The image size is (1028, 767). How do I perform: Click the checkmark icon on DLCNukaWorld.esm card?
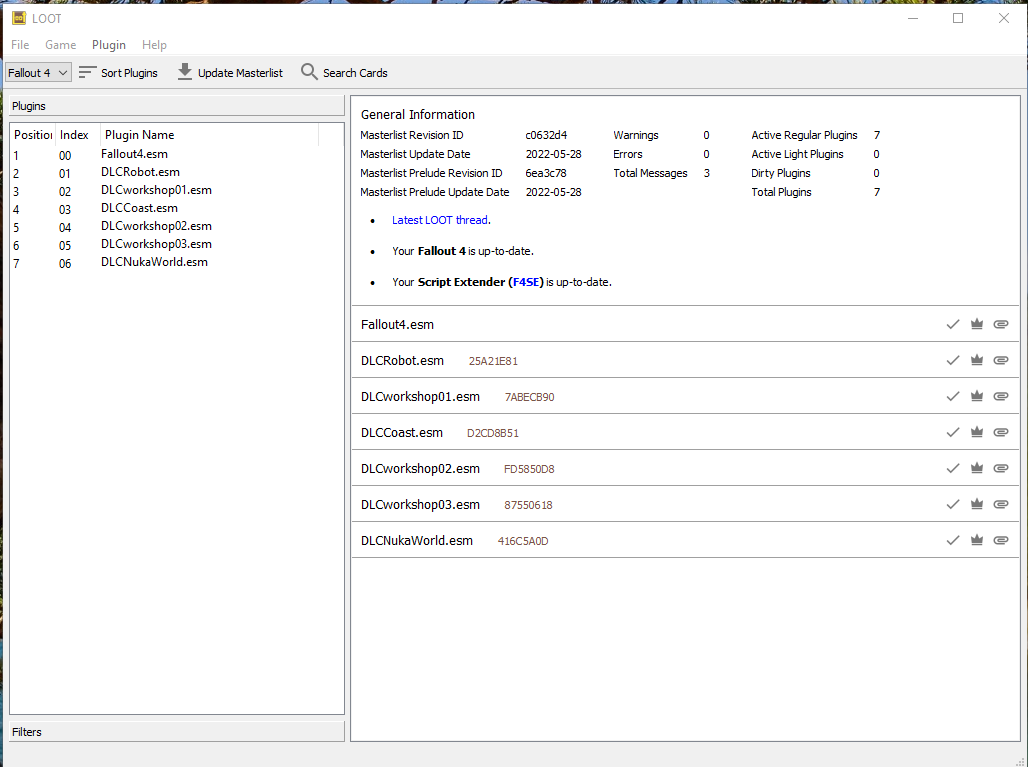(953, 540)
